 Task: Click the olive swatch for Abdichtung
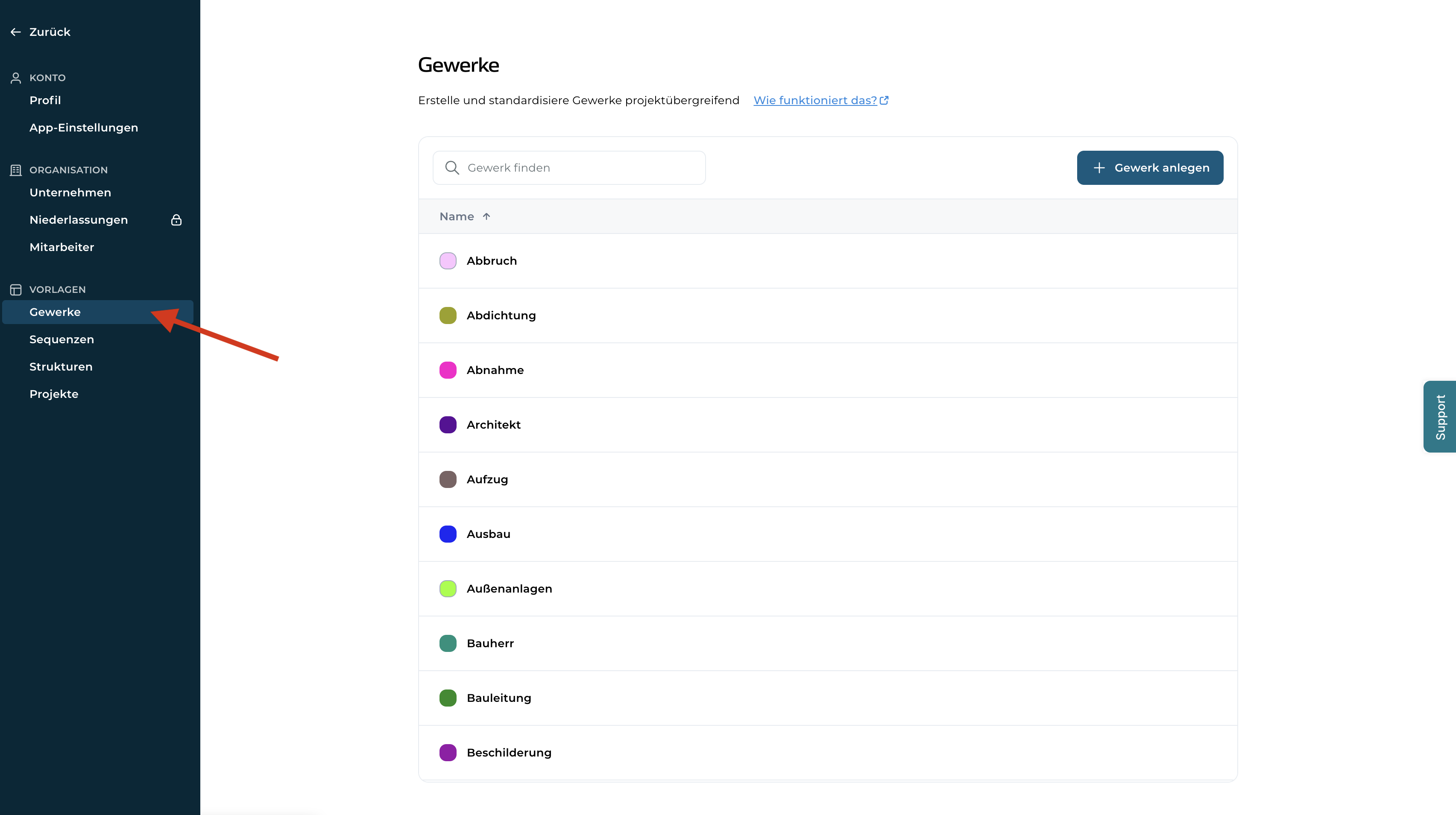click(448, 316)
